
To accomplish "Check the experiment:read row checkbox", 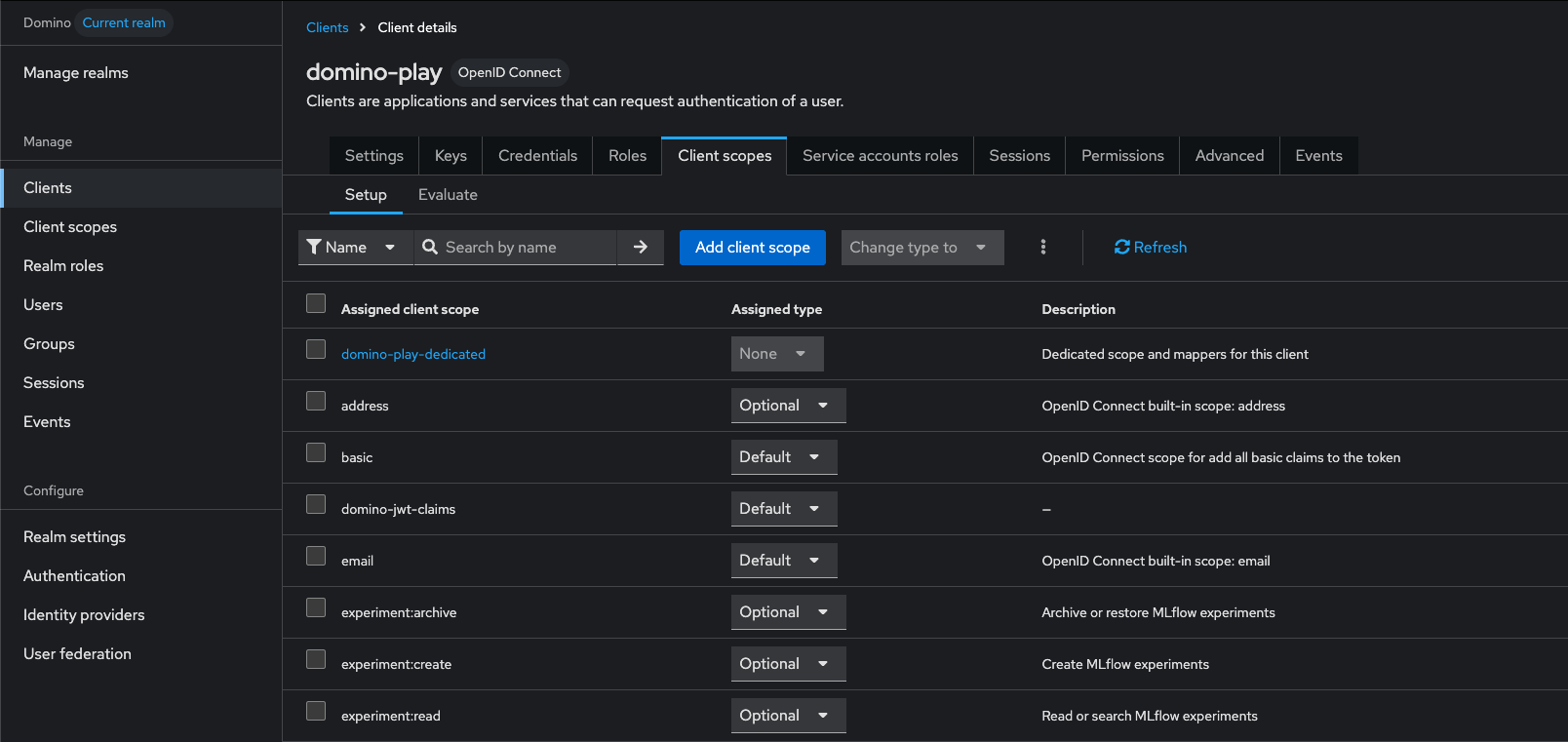I will point(316,711).
